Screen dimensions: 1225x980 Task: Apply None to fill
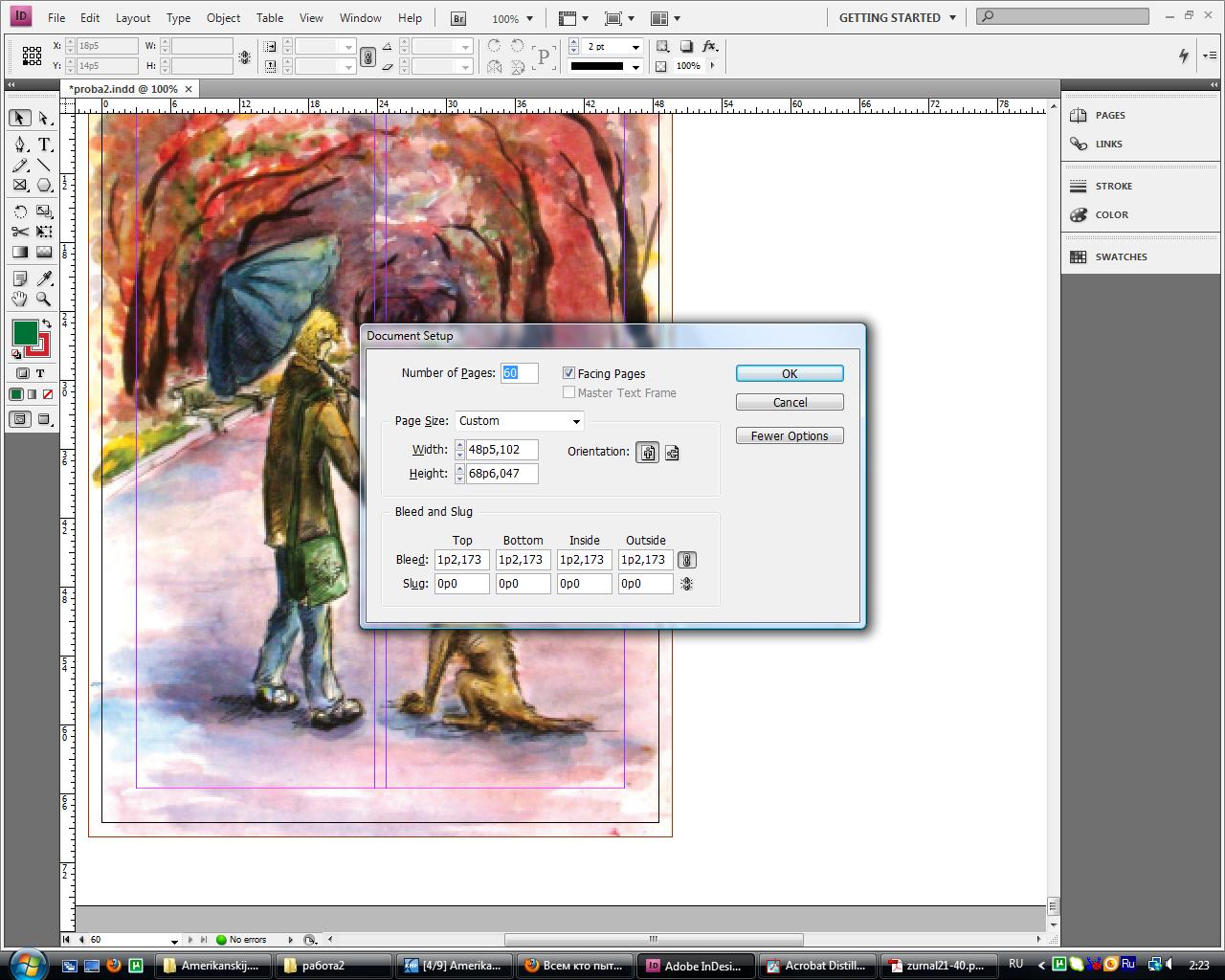[46, 394]
